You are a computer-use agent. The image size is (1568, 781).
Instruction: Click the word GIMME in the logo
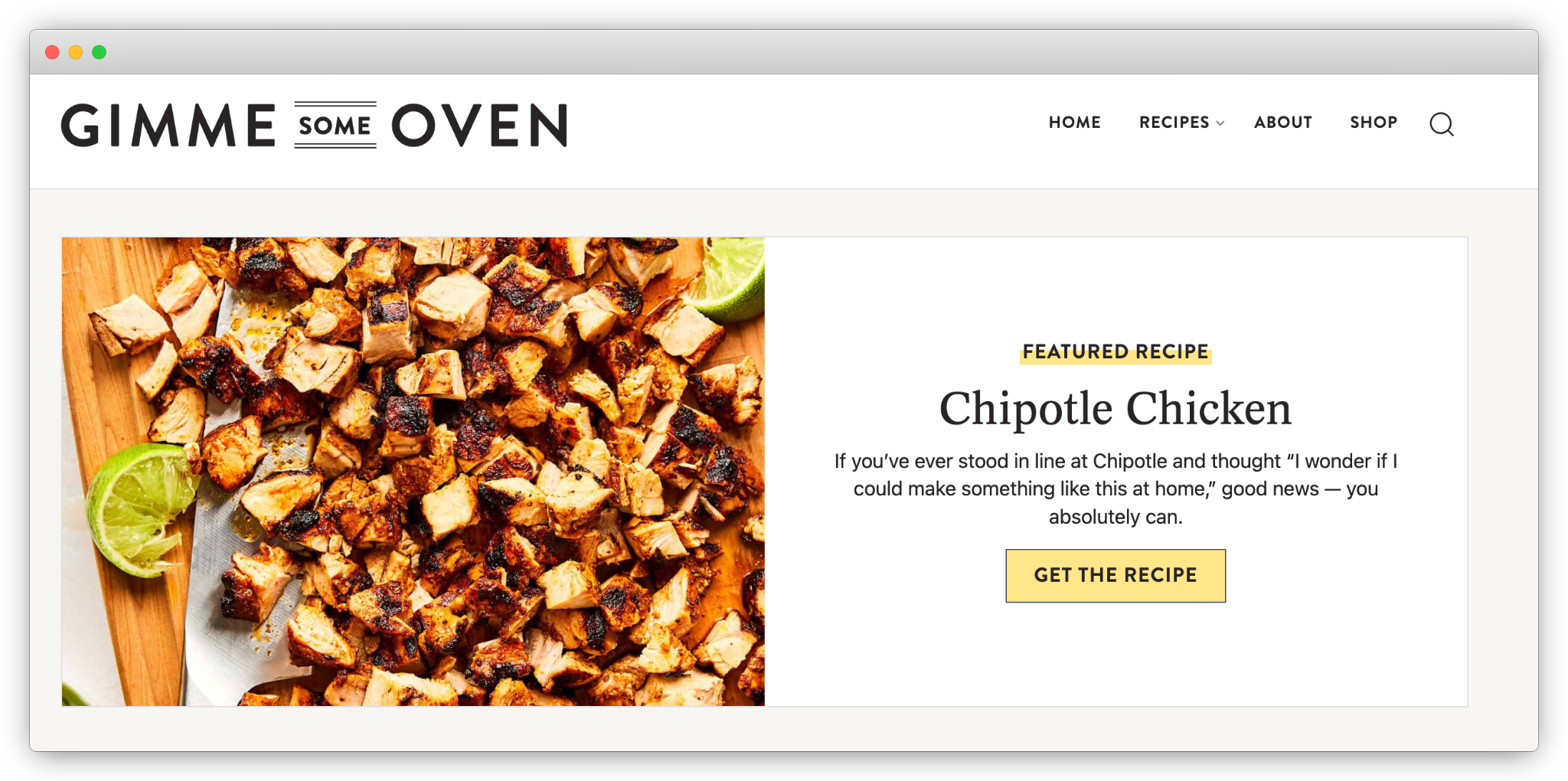coord(168,125)
